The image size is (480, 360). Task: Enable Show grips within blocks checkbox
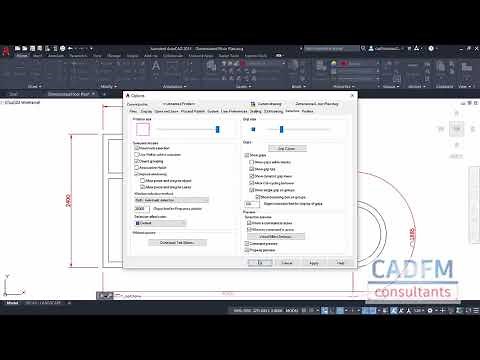(x=252, y=162)
